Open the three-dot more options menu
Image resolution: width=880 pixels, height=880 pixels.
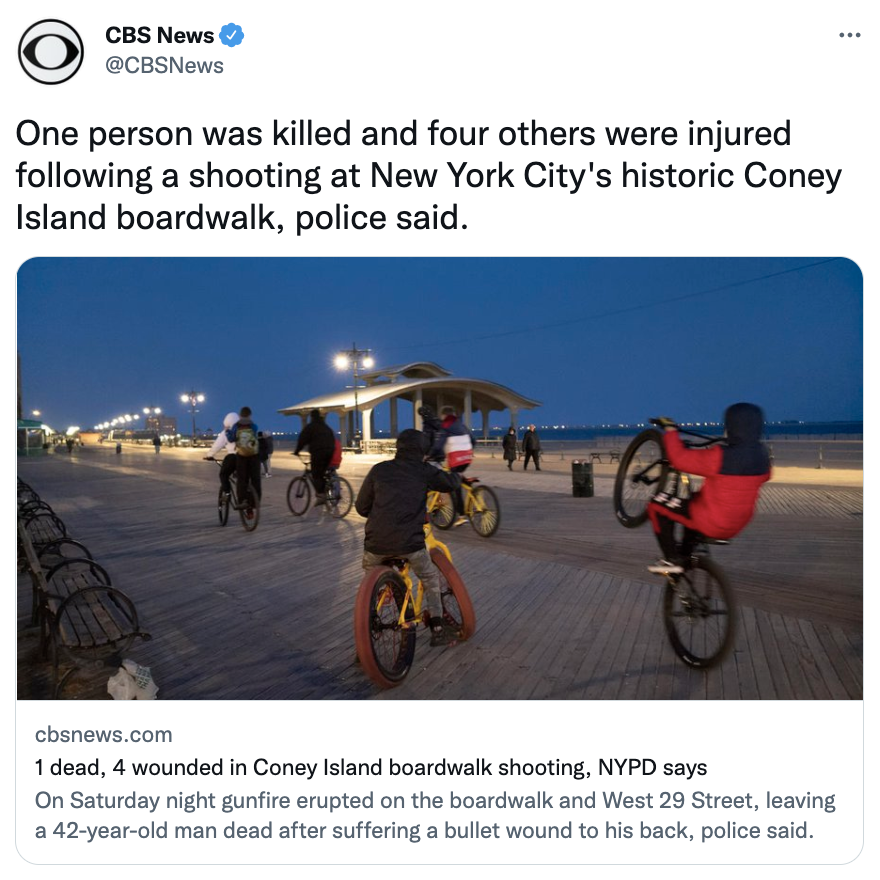pyautogui.click(x=850, y=35)
